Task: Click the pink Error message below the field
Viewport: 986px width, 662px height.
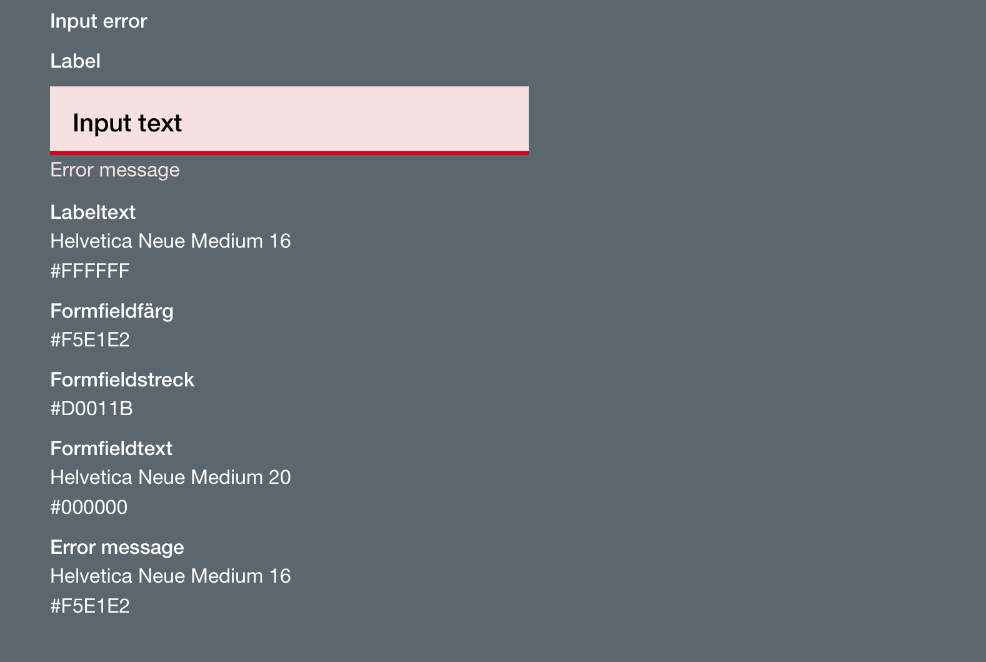Action: pos(115,170)
